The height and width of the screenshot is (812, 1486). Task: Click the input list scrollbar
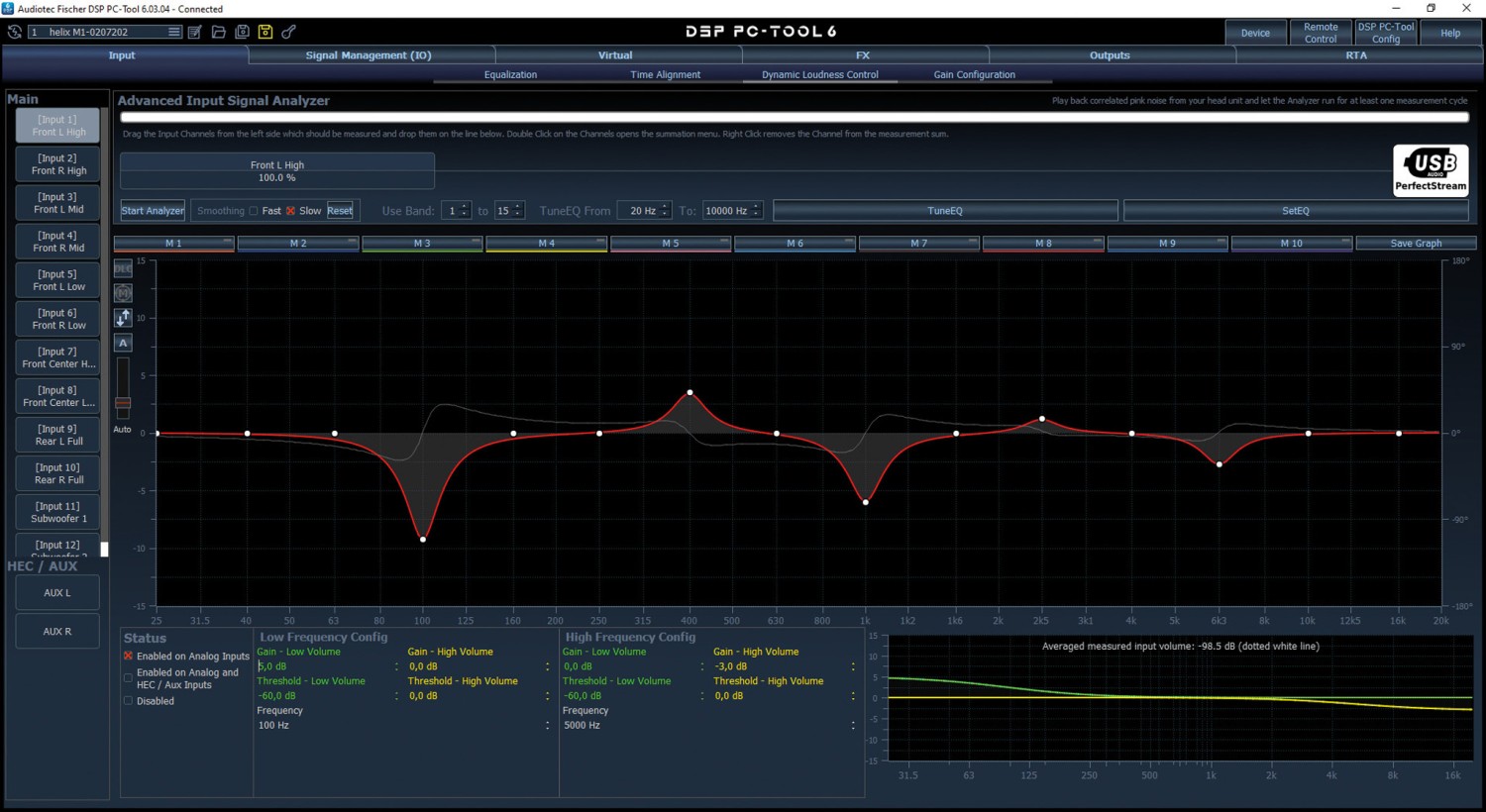click(x=104, y=549)
